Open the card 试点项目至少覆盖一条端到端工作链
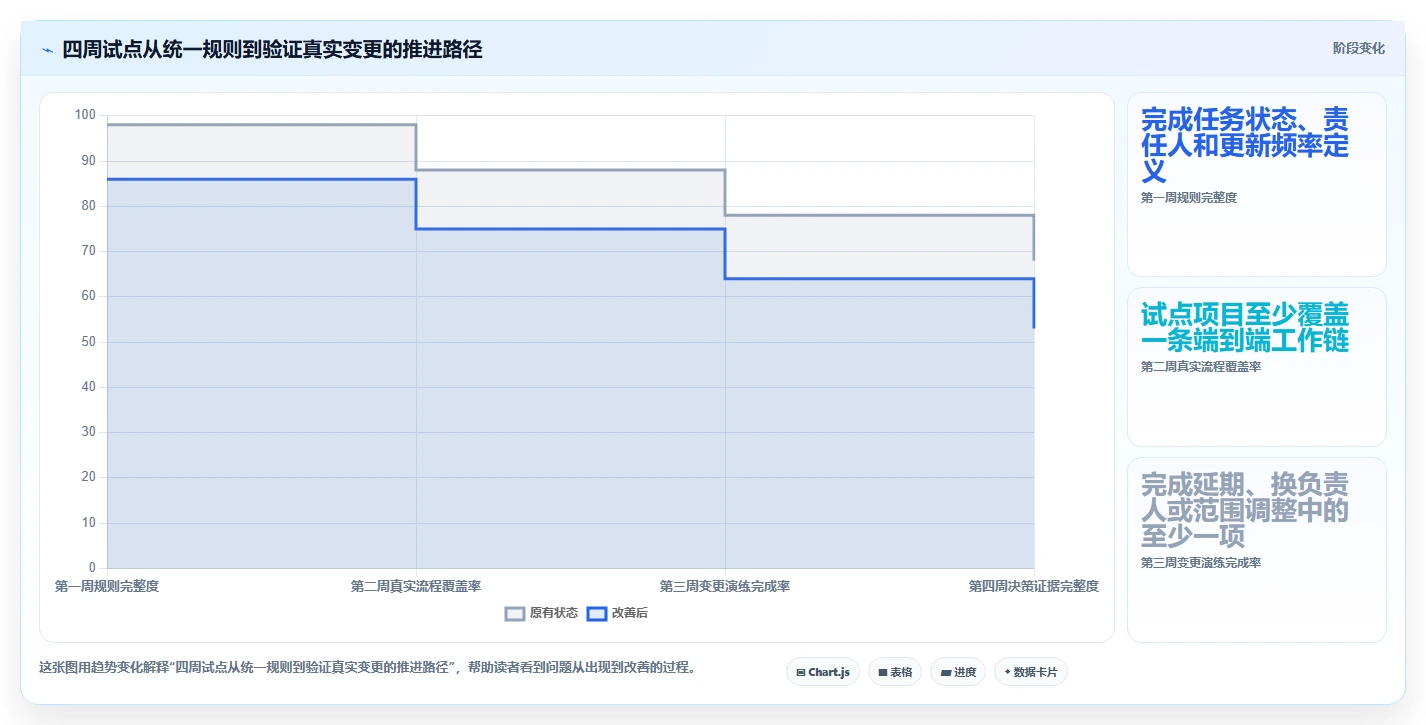Viewport: 1426px width, 725px height. point(1257,367)
